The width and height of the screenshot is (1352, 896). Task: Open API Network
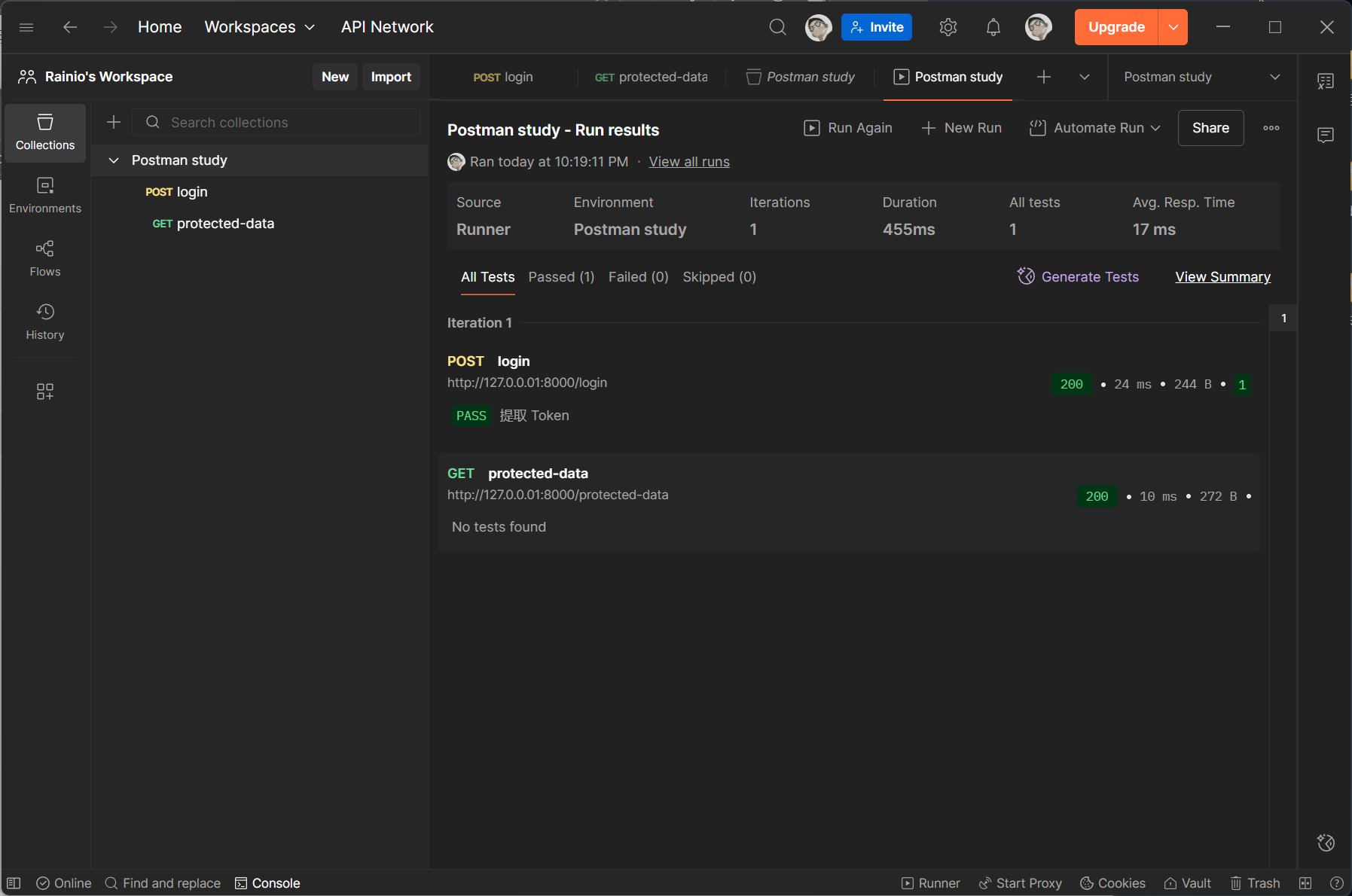pos(387,27)
